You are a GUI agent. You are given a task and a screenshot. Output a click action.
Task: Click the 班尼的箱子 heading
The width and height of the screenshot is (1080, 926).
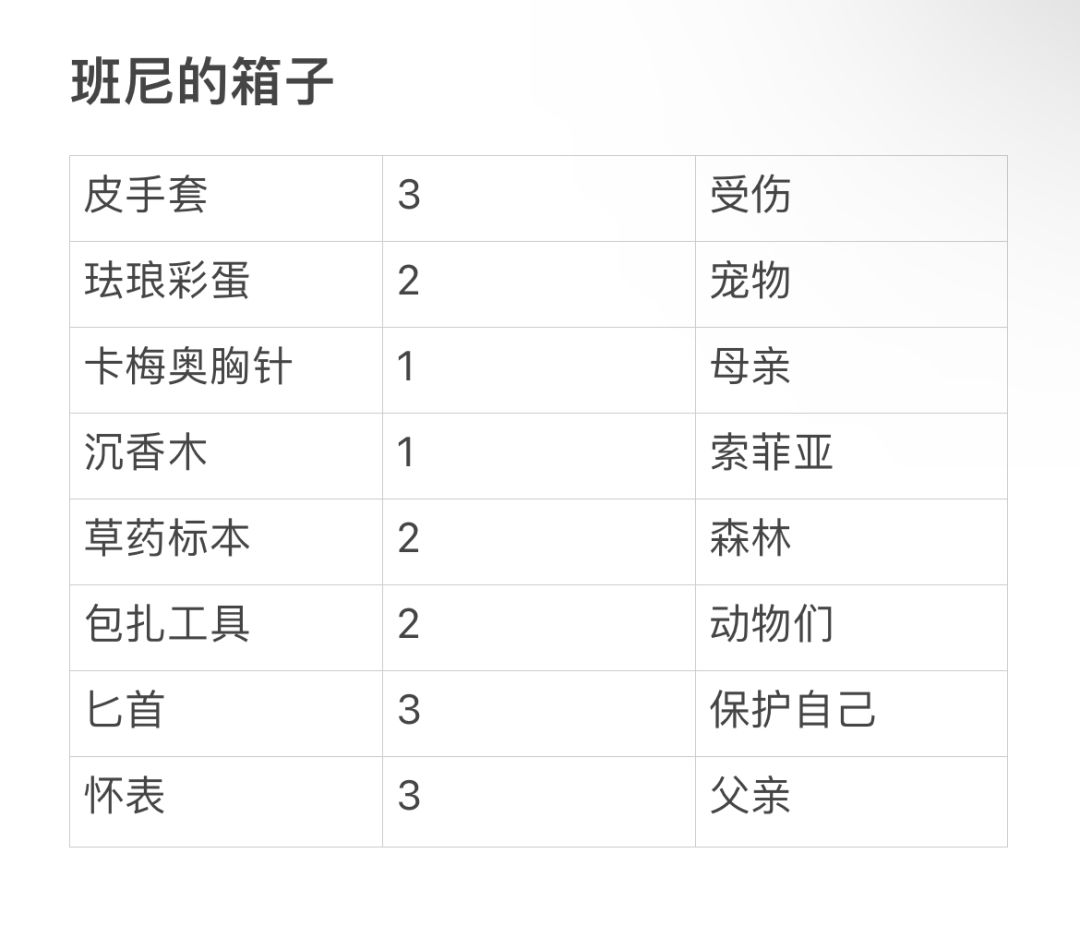click(x=202, y=82)
